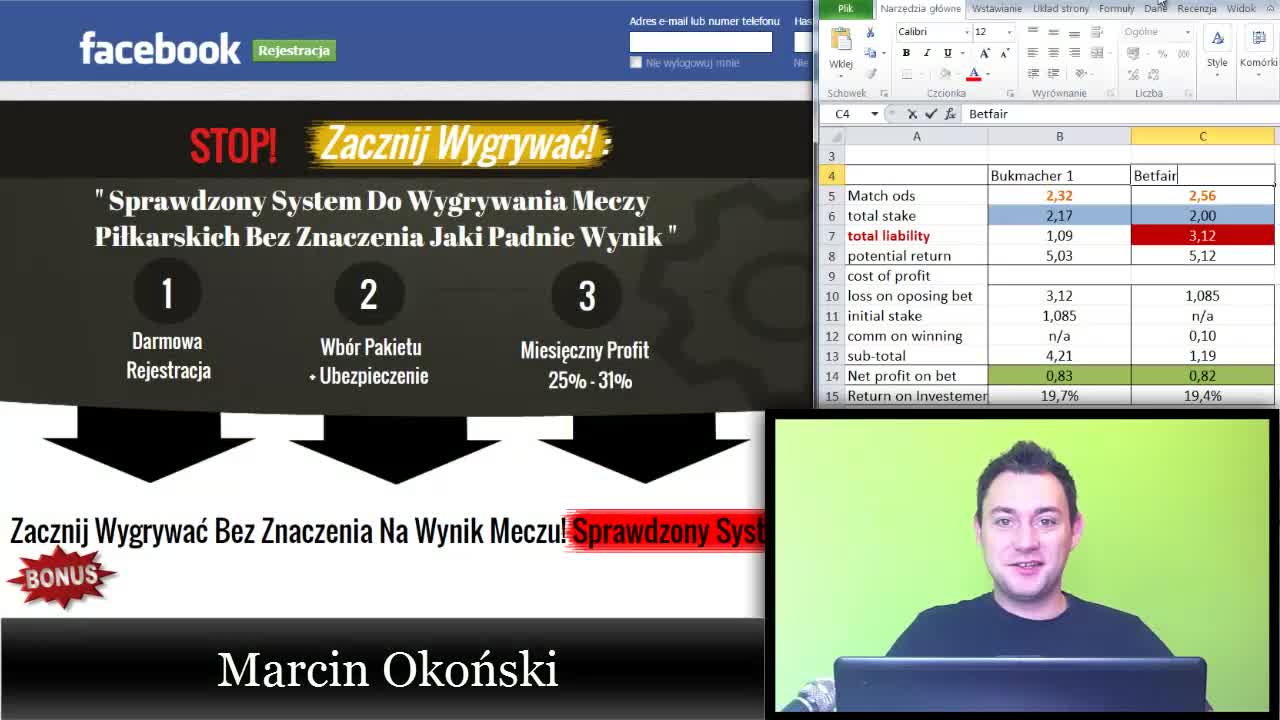
Task: Open Schowek clipboard dialog launcher
Action: pos(884,94)
